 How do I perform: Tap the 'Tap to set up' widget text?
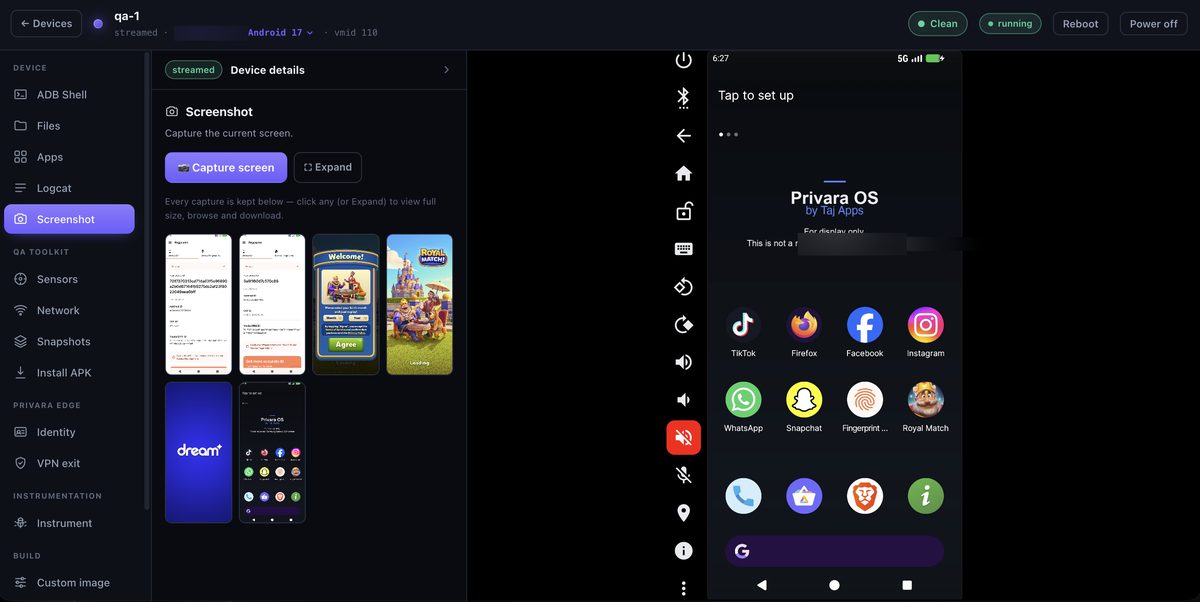pos(756,95)
